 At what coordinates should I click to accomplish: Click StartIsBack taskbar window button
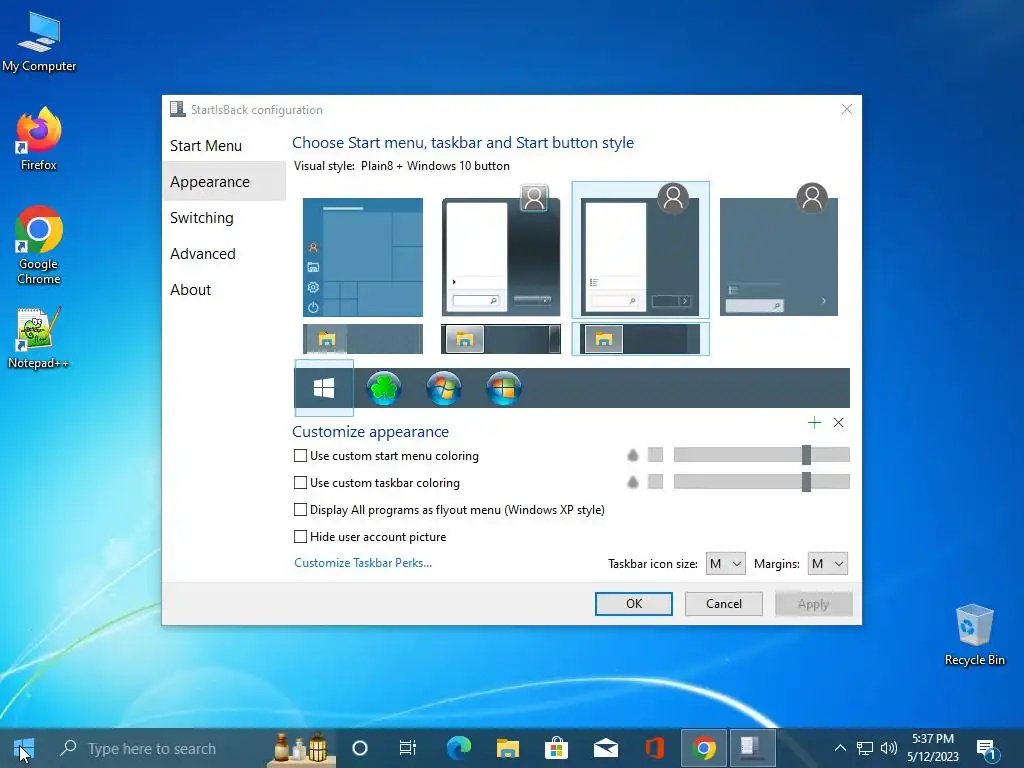click(x=752, y=748)
